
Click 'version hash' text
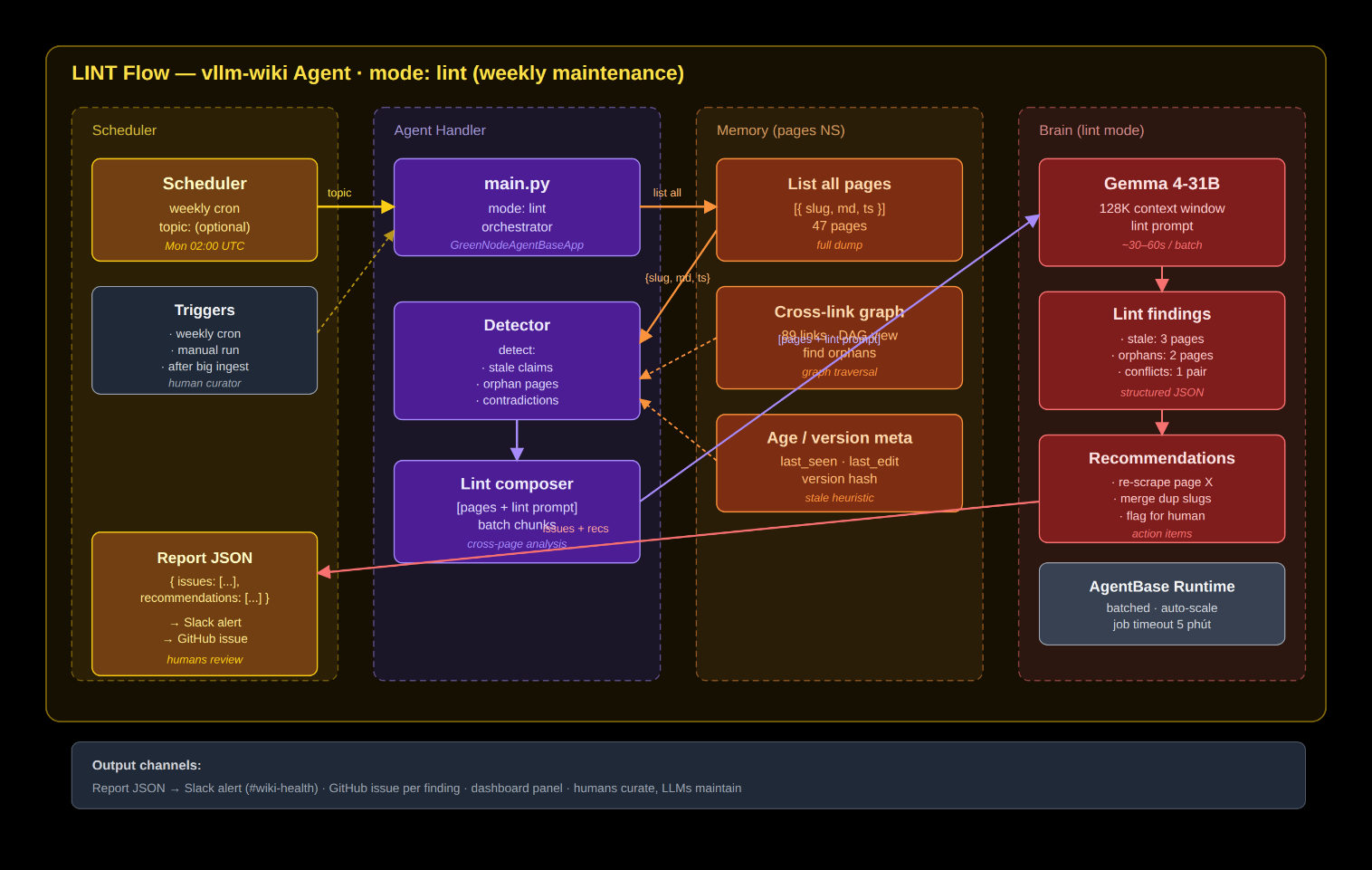click(839, 479)
